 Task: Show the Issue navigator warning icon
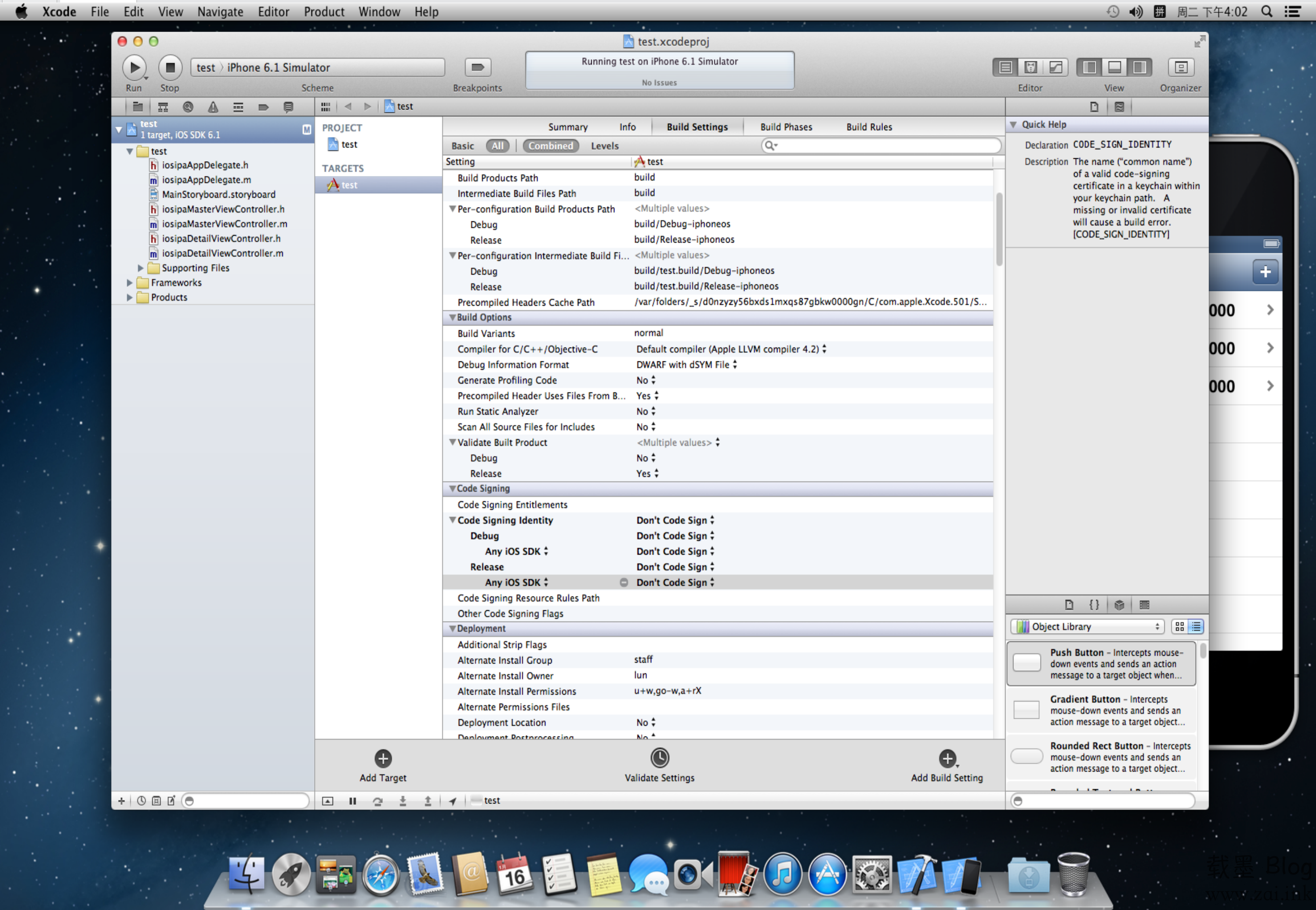tap(213, 106)
